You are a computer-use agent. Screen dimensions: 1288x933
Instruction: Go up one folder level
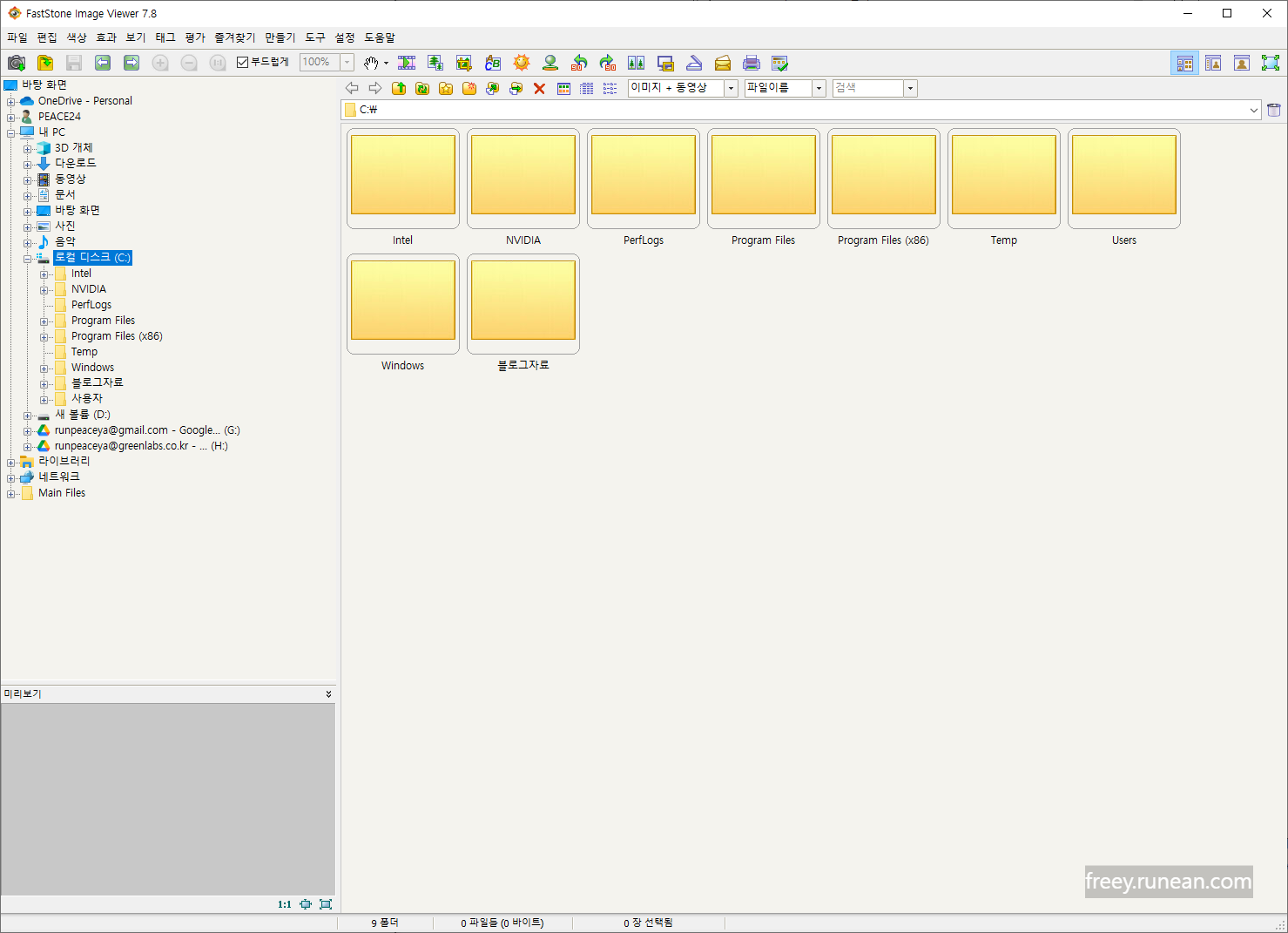click(x=399, y=88)
